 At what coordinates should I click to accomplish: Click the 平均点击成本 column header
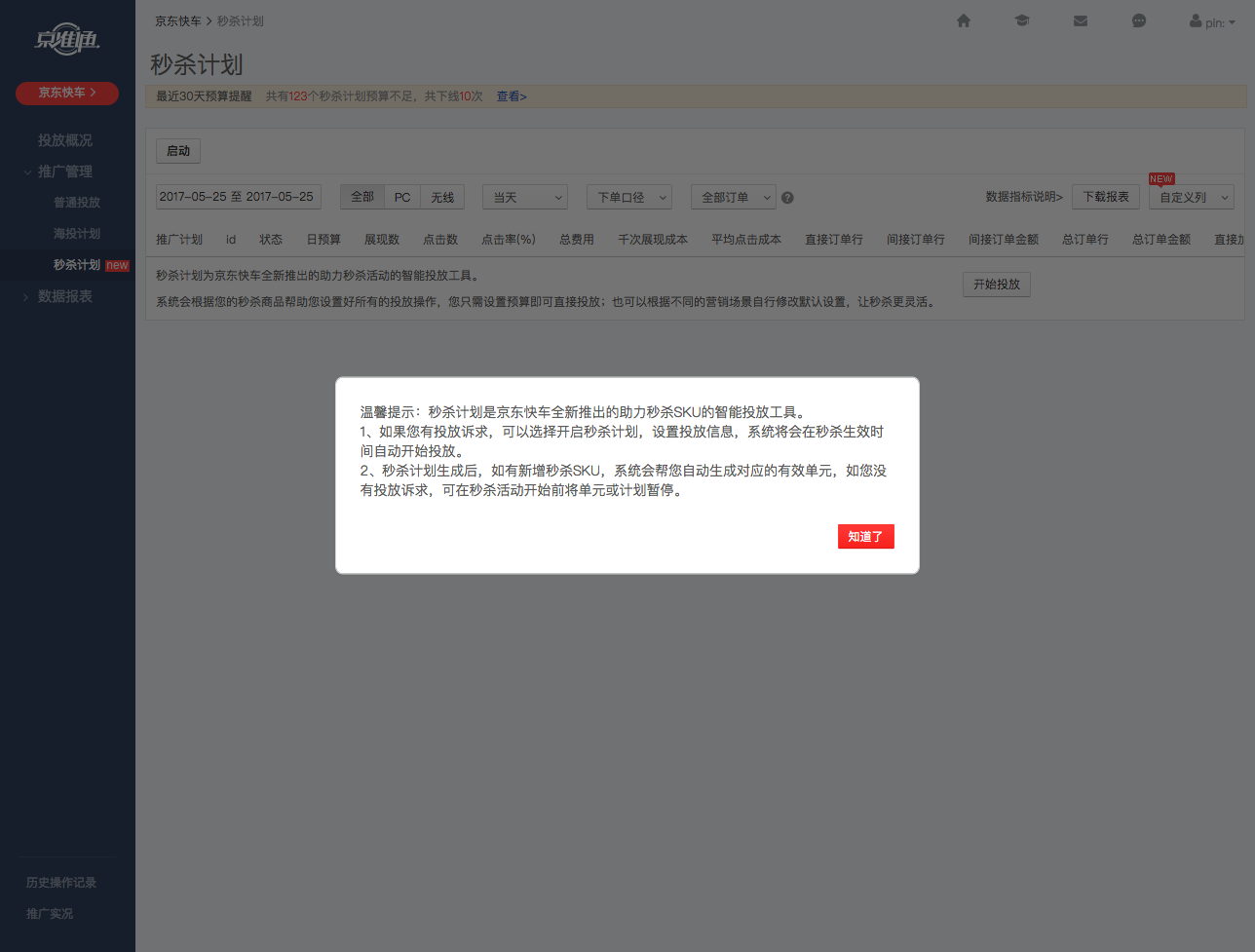point(746,240)
